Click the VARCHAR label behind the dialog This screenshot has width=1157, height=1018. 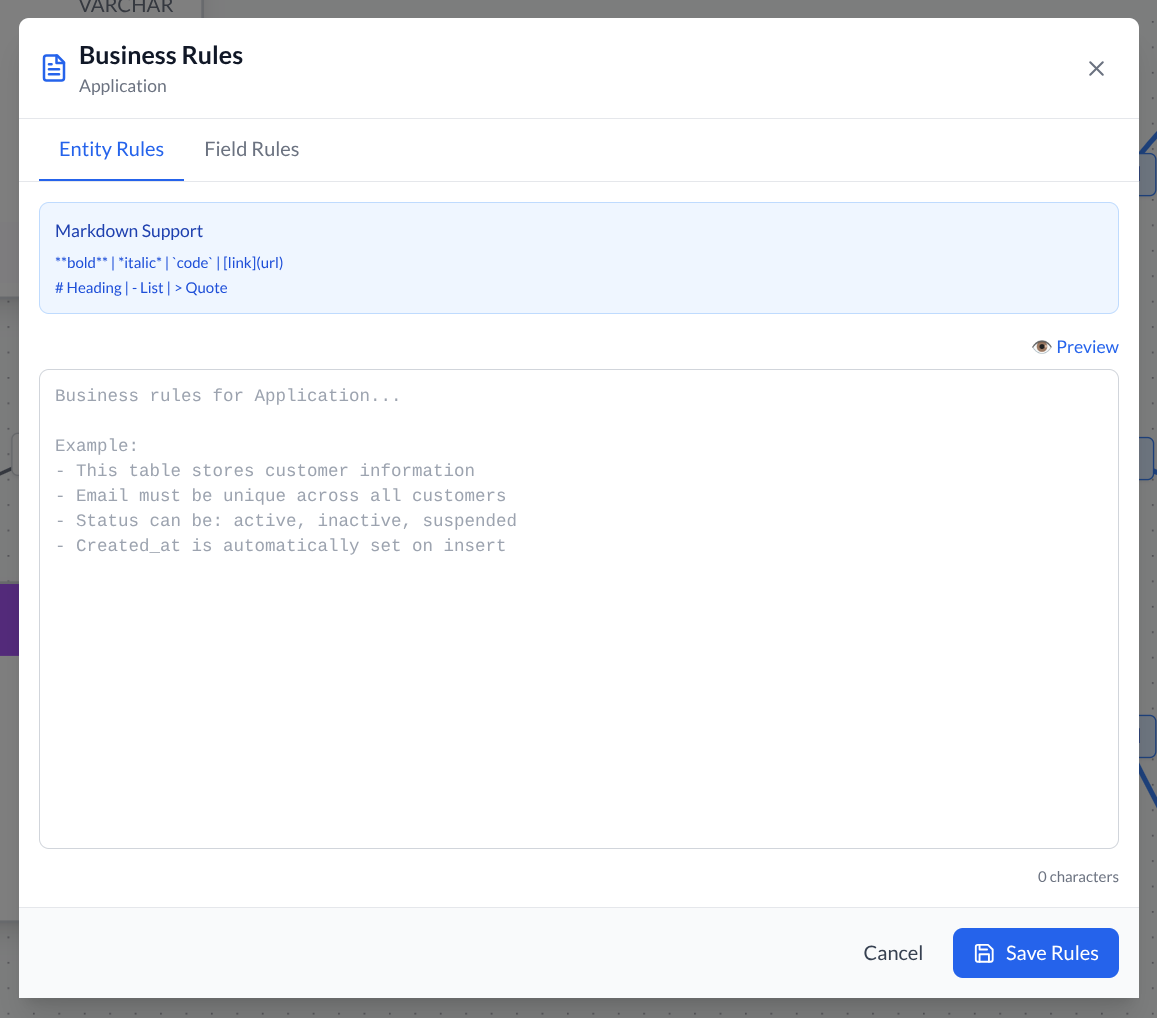(x=124, y=7)
